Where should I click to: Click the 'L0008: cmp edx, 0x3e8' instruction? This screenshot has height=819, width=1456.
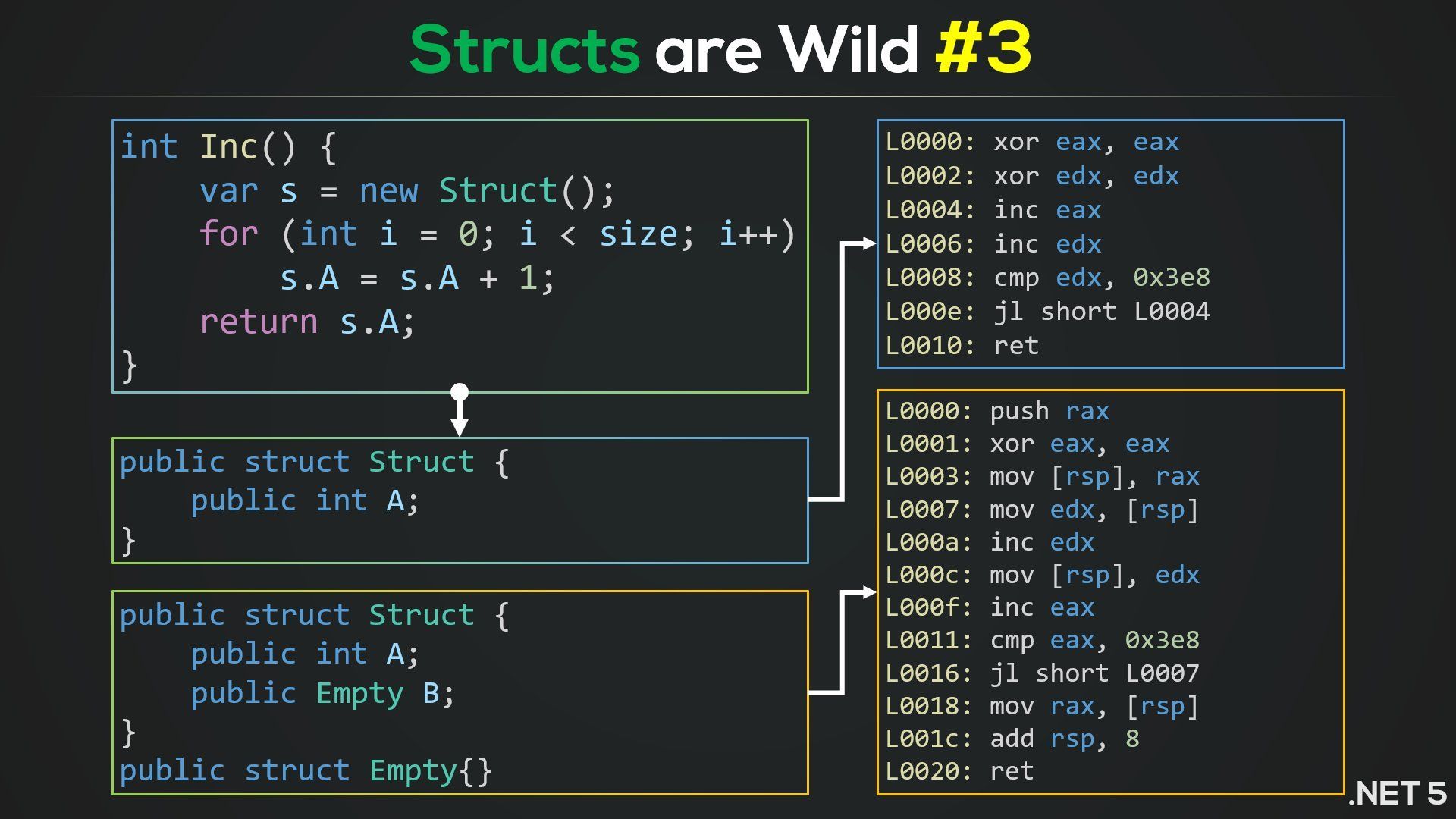pyautogui.click(x=1047, y=278)
